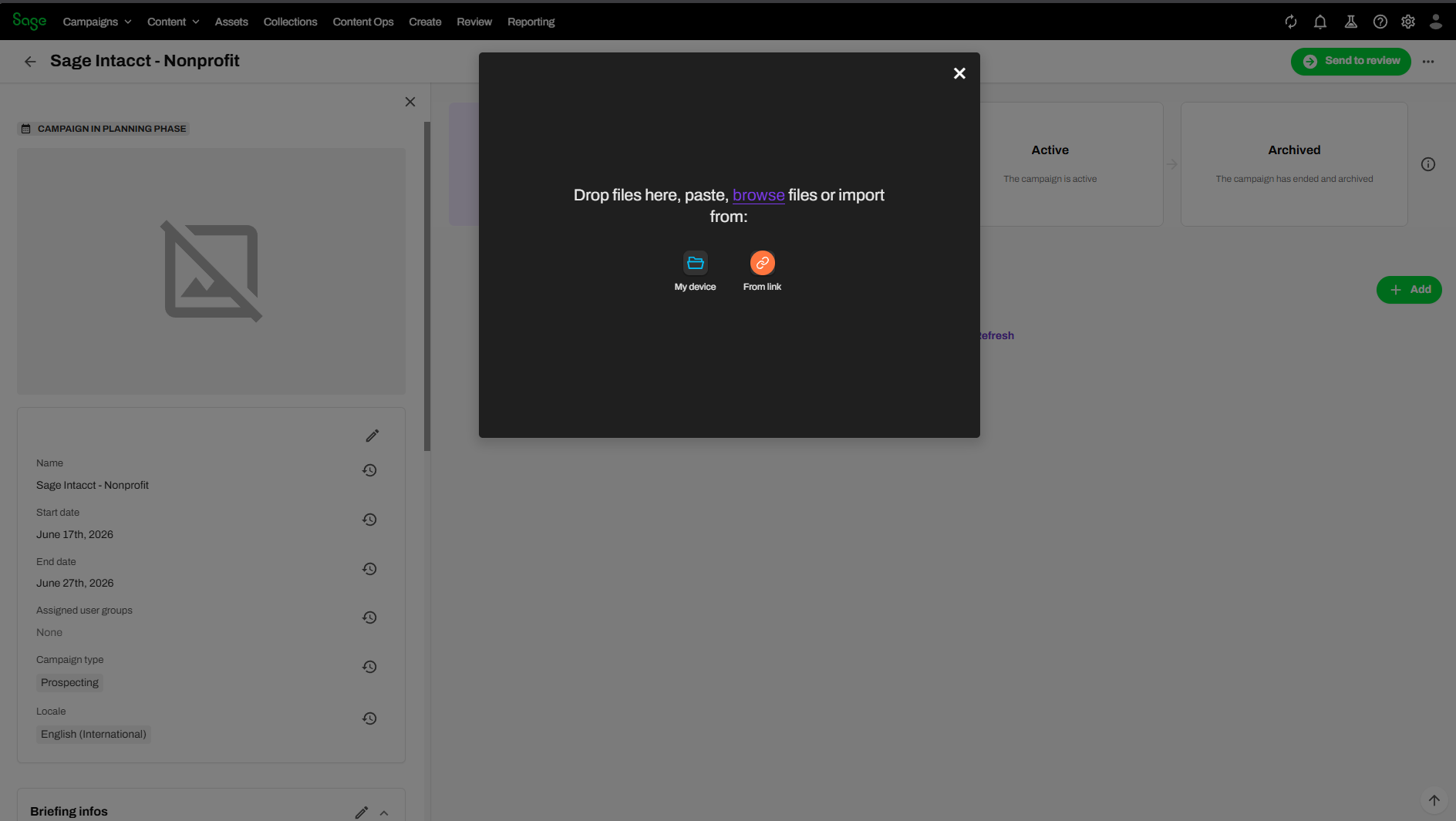View history for Assigned user groups

pos(369,617)
